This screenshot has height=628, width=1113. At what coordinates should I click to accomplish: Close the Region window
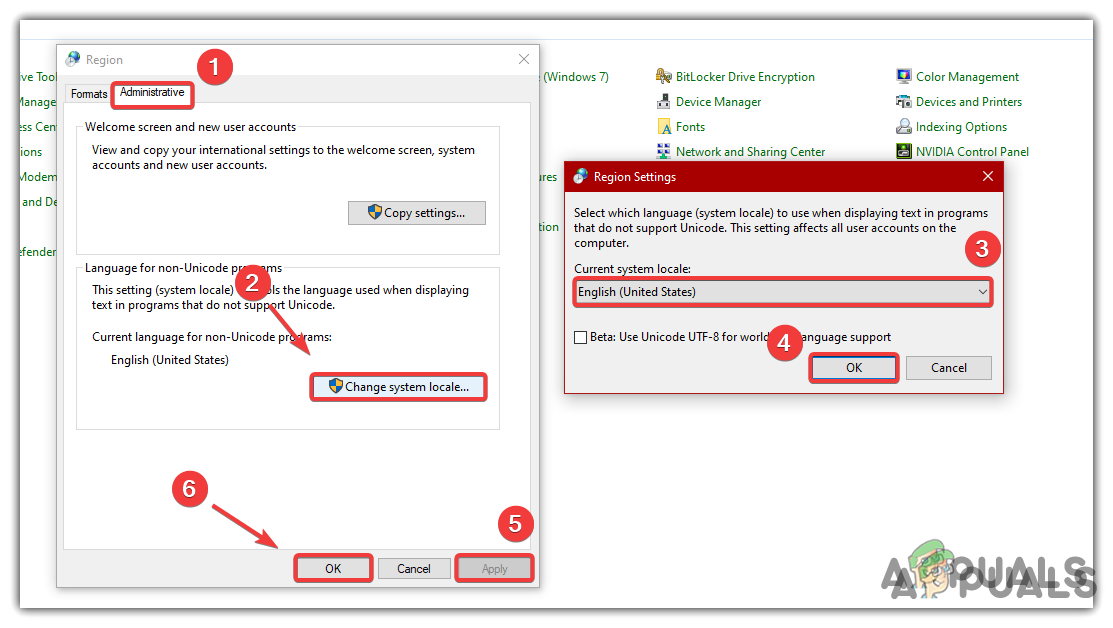tap(524, 60)
